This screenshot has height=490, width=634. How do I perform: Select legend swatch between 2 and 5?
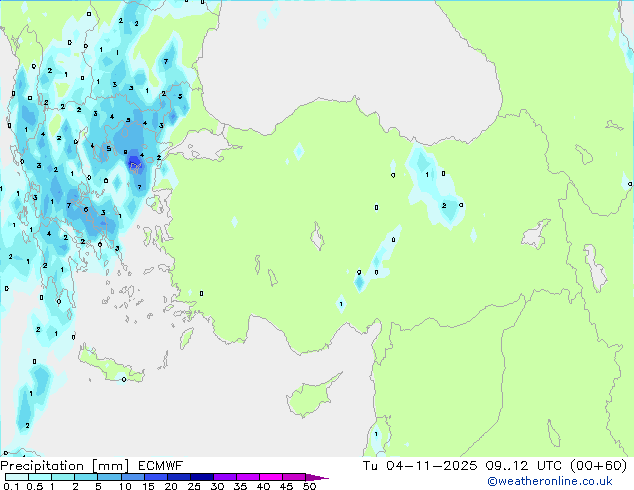86,477
